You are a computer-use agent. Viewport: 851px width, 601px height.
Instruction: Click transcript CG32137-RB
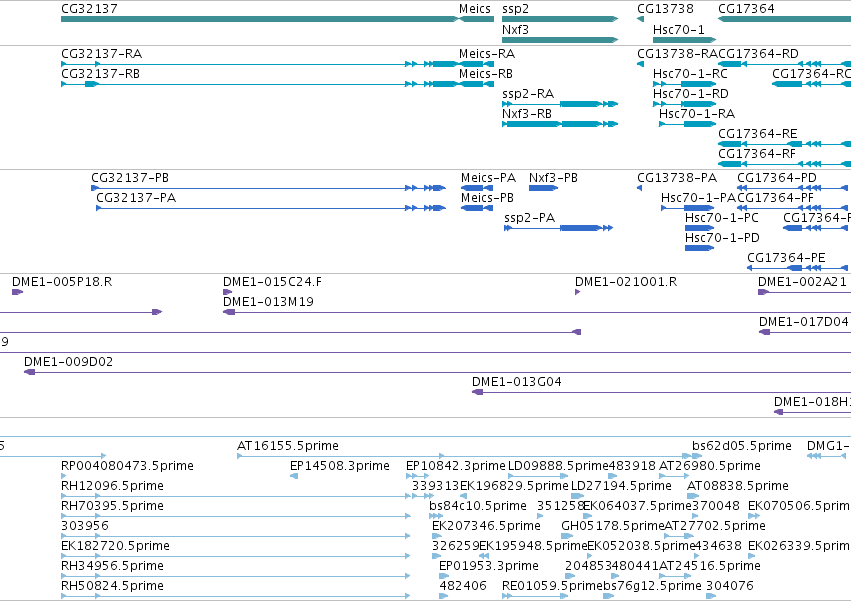259,84
